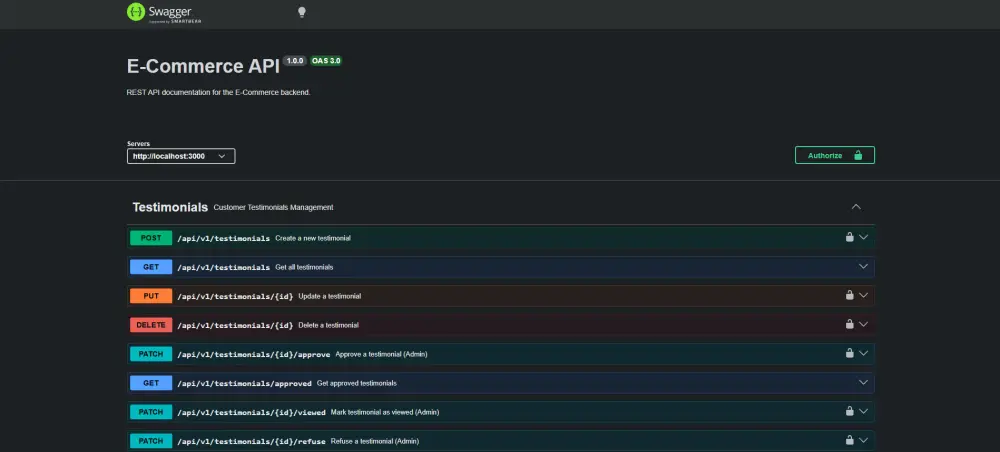
Task: Click 'Mark testimonial as viewed (Admin)' text
Action: pyautogui.click(x=385, y=412)
